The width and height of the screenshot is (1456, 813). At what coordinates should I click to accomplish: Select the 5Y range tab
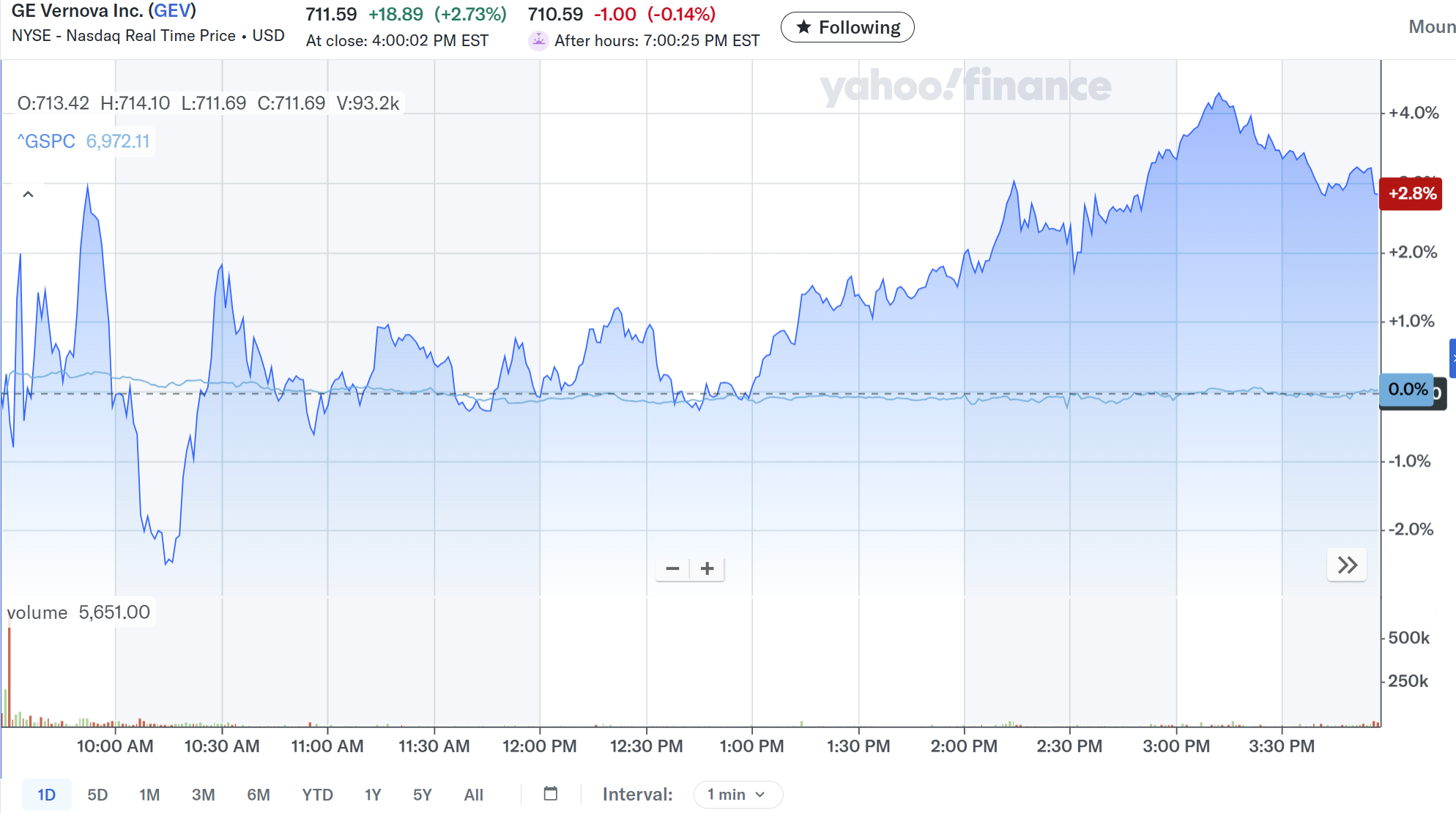click(422, 795)
